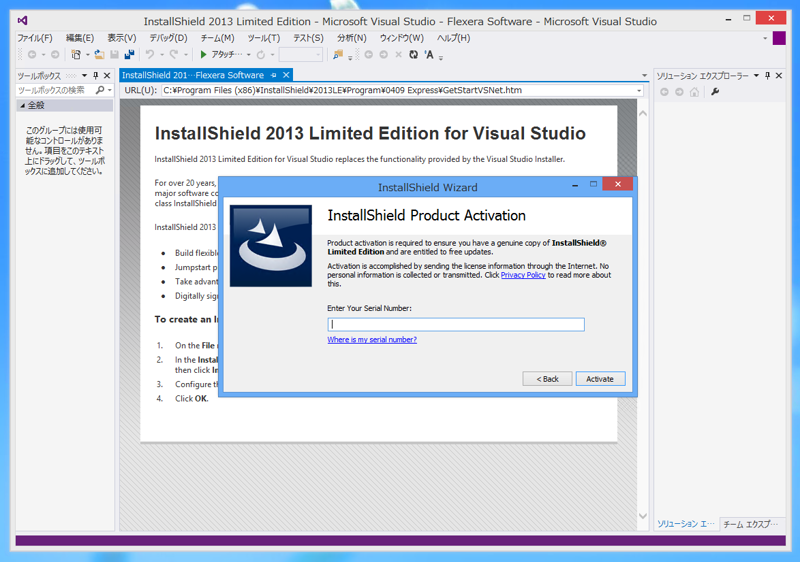This screenshot has height=562, width=800.
Task: Click the Open File folder icon
Action: [x=99, y=55]
